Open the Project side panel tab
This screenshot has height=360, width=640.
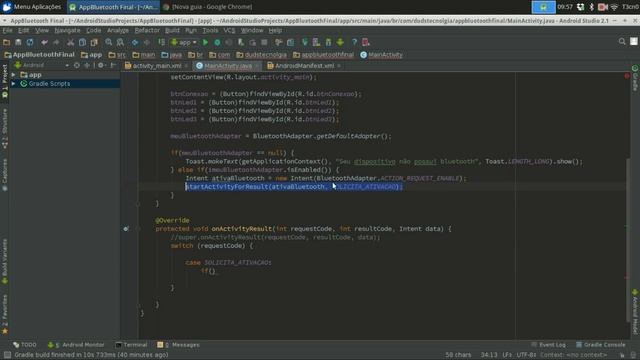[x=4, y=81]
